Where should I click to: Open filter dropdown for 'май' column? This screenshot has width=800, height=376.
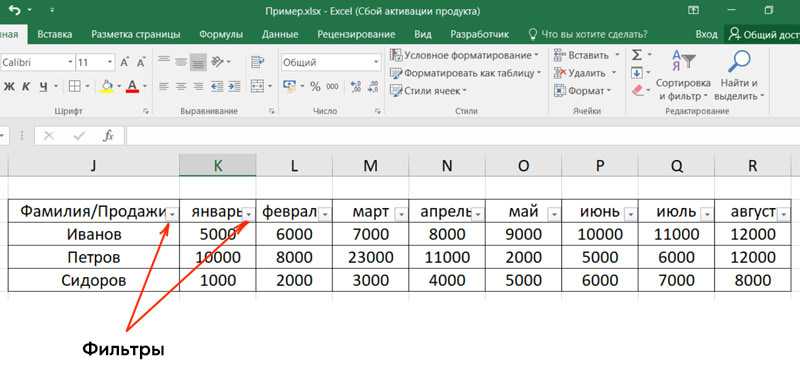click(x=554, y=215)
